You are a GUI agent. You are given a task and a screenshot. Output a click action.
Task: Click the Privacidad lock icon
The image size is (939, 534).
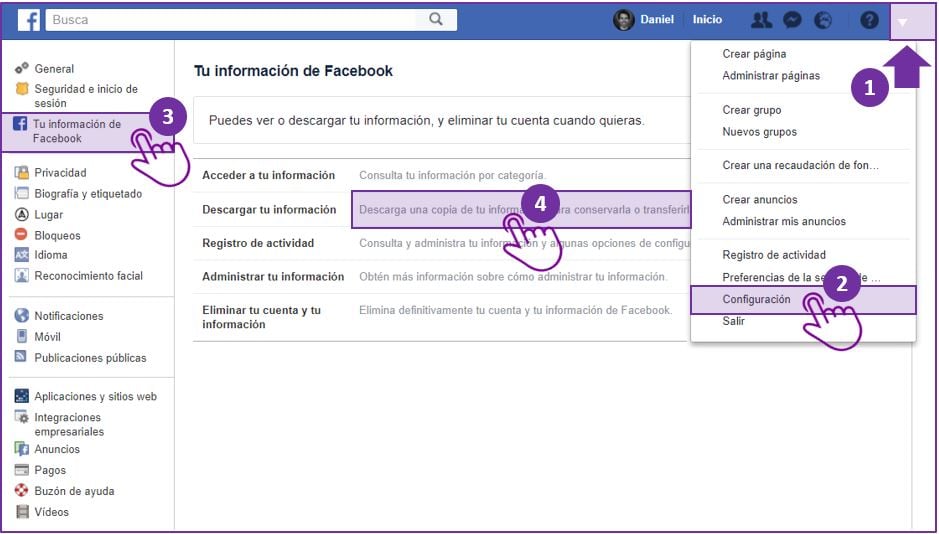(22, 172)
